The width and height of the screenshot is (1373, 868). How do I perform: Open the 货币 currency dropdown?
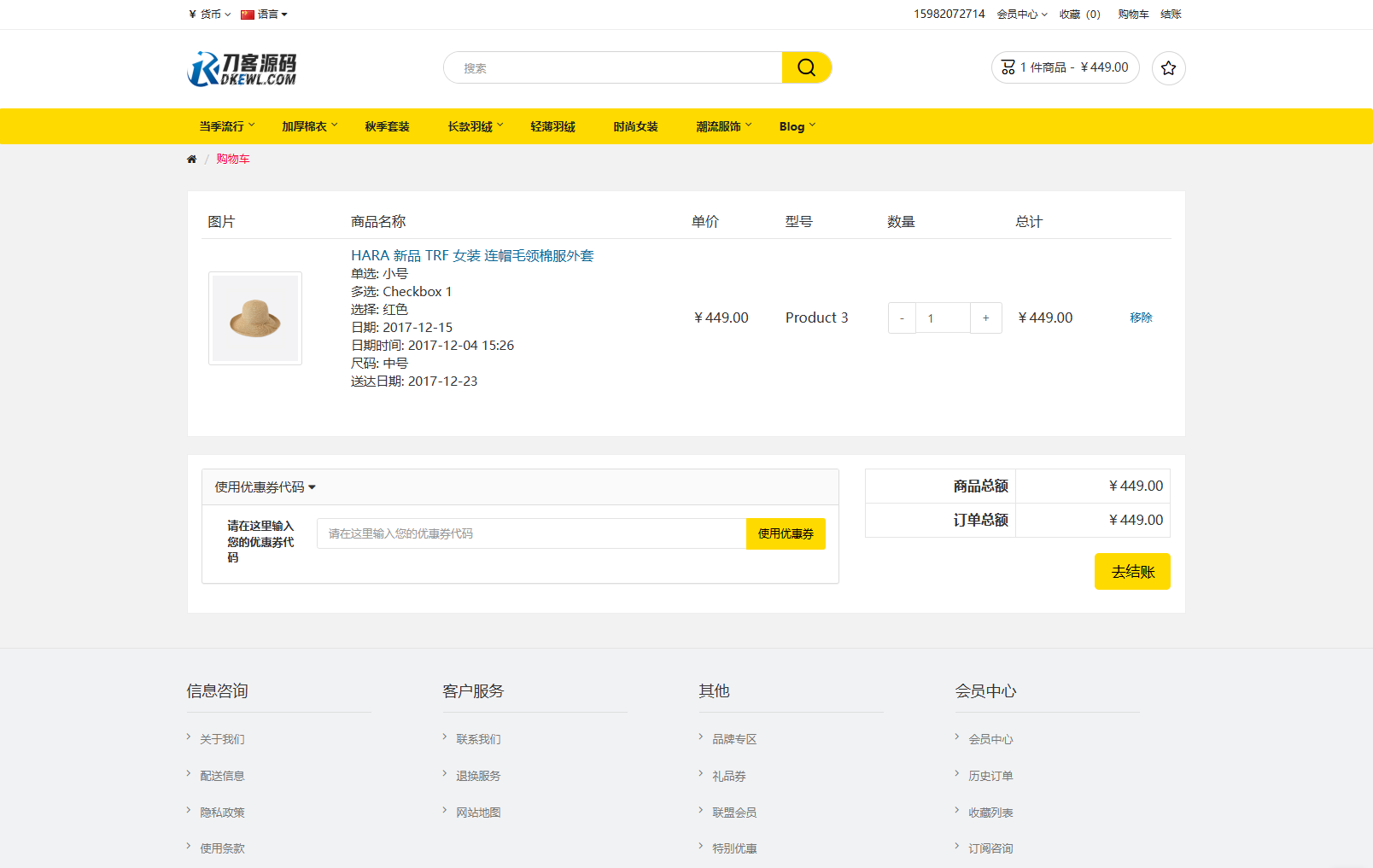coord(208,15)
